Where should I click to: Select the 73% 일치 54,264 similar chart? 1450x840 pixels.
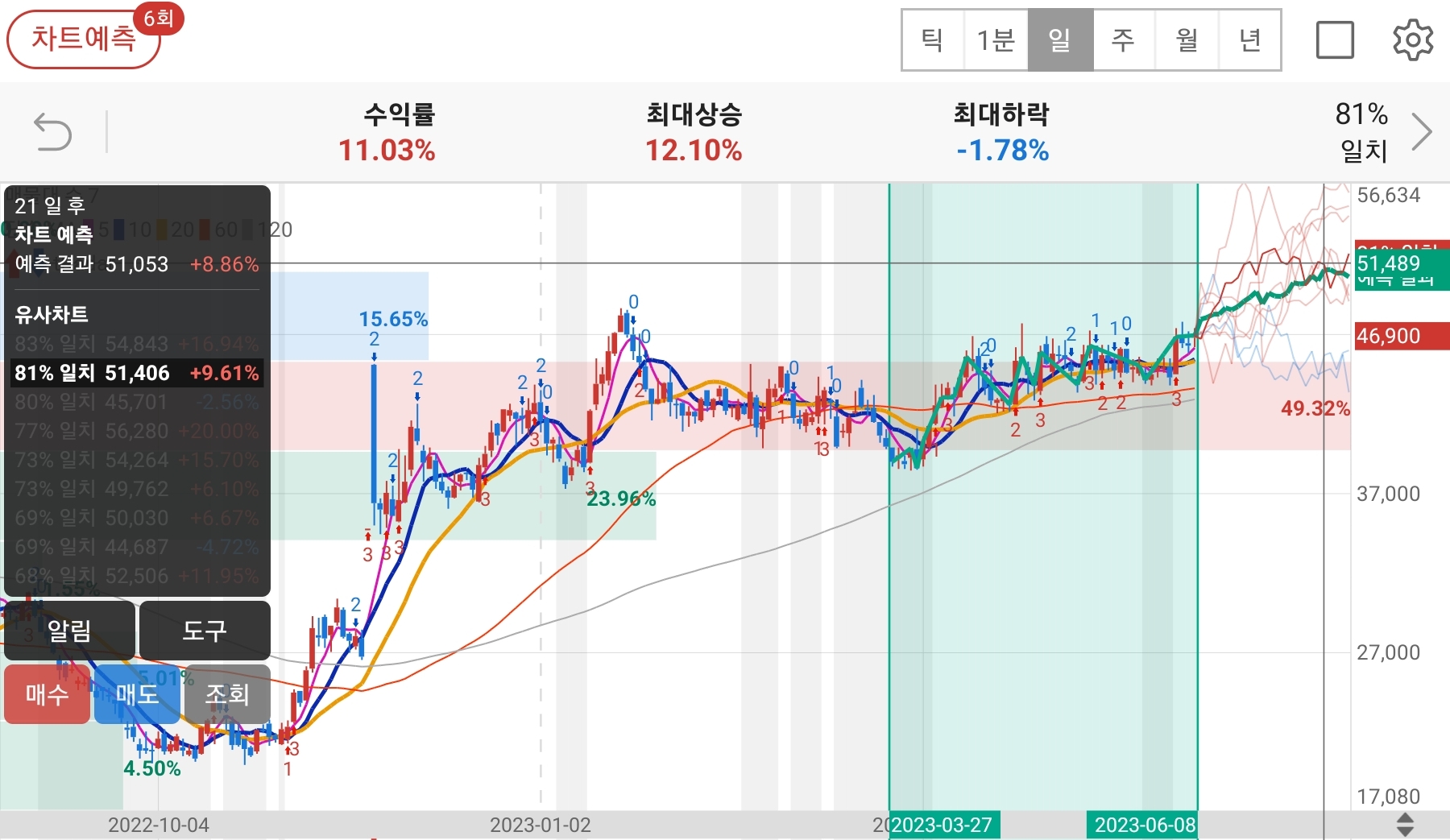137,460
